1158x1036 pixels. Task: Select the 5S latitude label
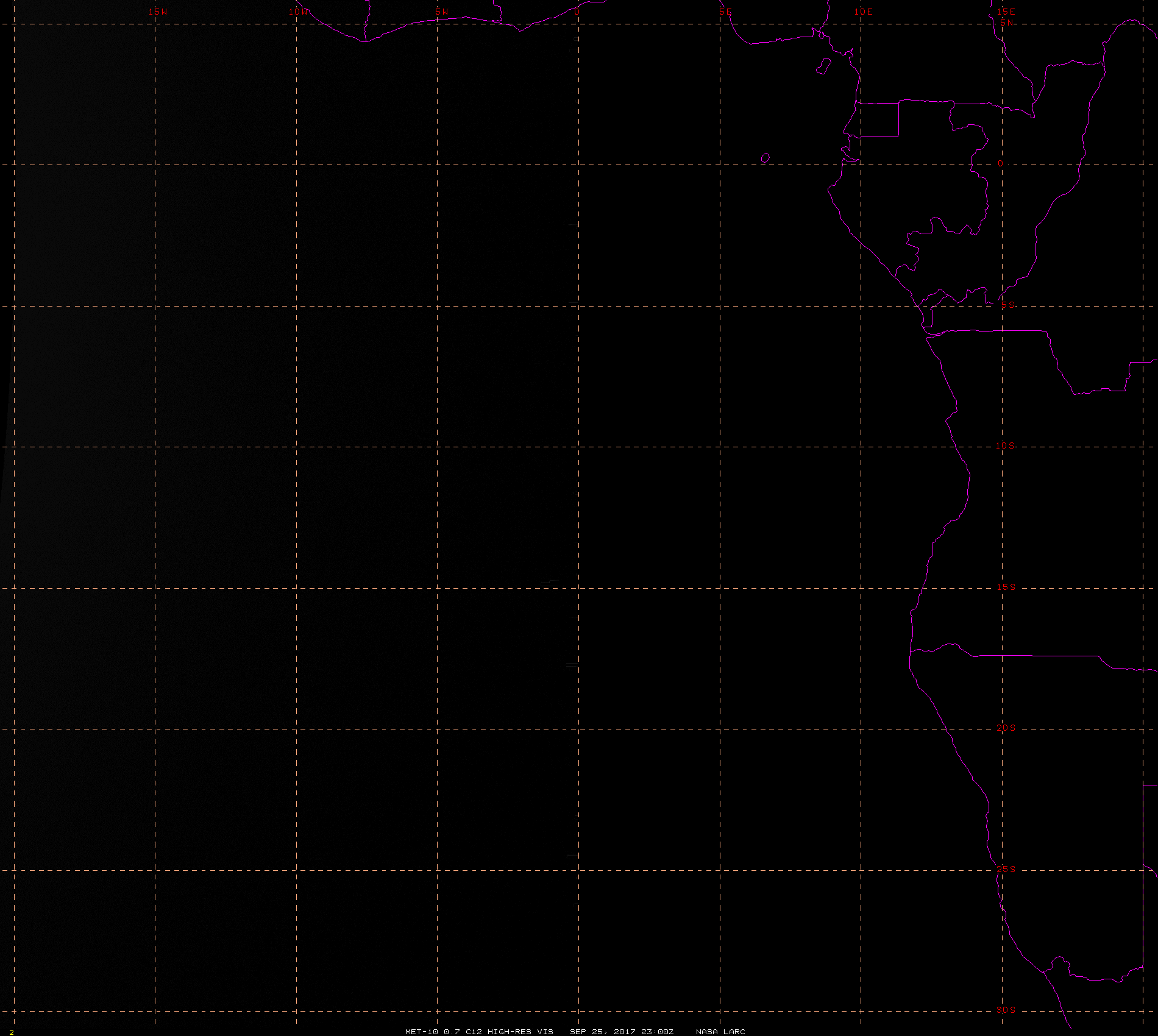[x=1008, y=305]
